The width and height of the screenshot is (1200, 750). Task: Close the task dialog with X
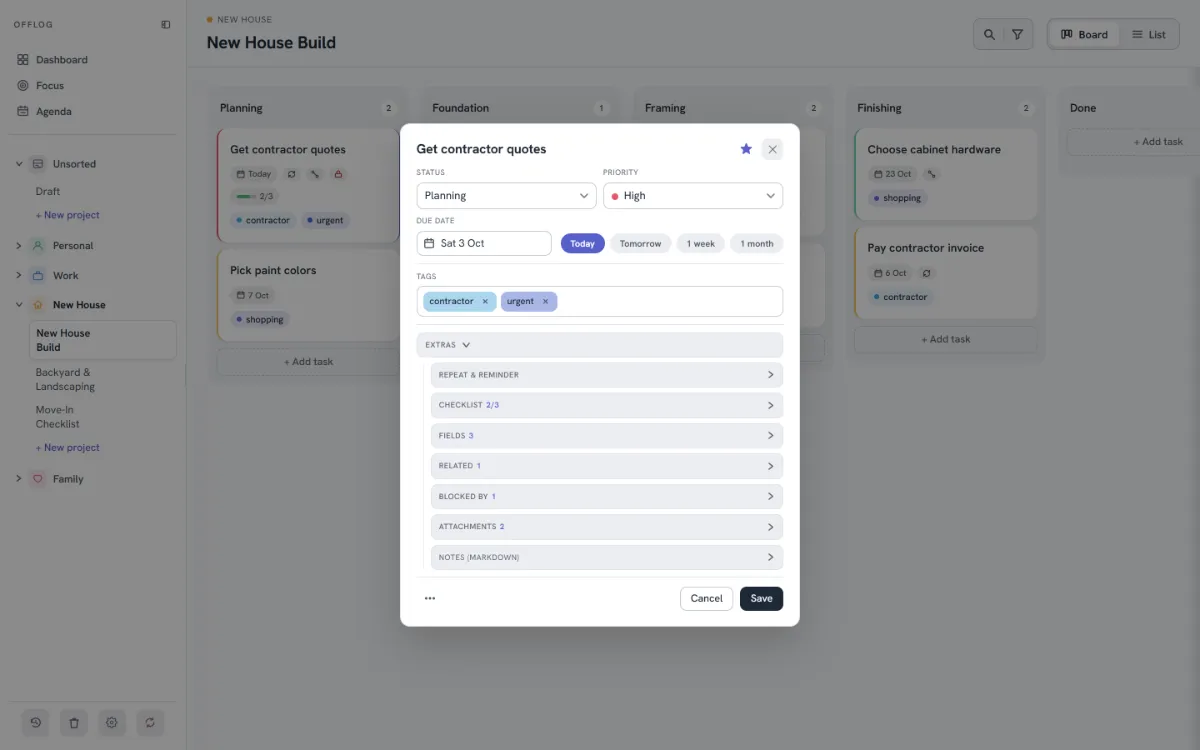(772, 149)
